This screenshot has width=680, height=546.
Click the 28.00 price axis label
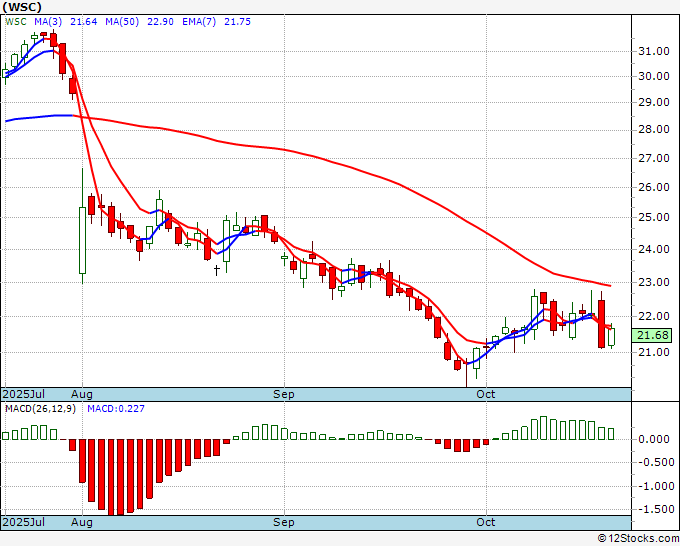coord(654,129)
